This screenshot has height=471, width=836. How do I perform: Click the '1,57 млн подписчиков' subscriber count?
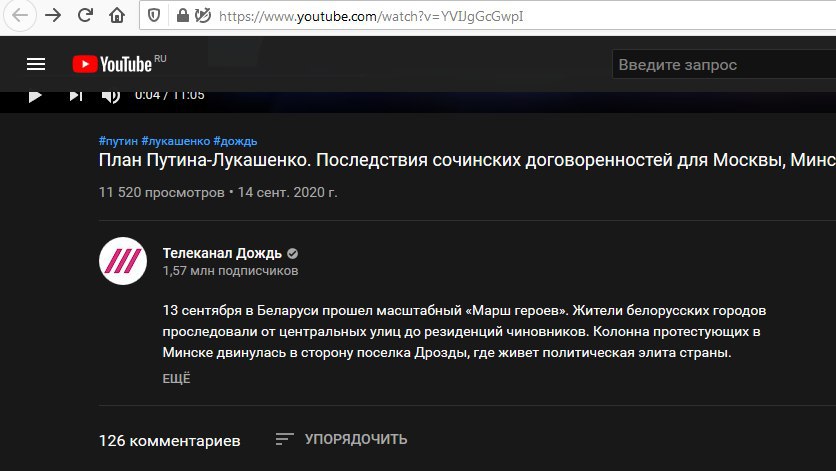point(230,270)
